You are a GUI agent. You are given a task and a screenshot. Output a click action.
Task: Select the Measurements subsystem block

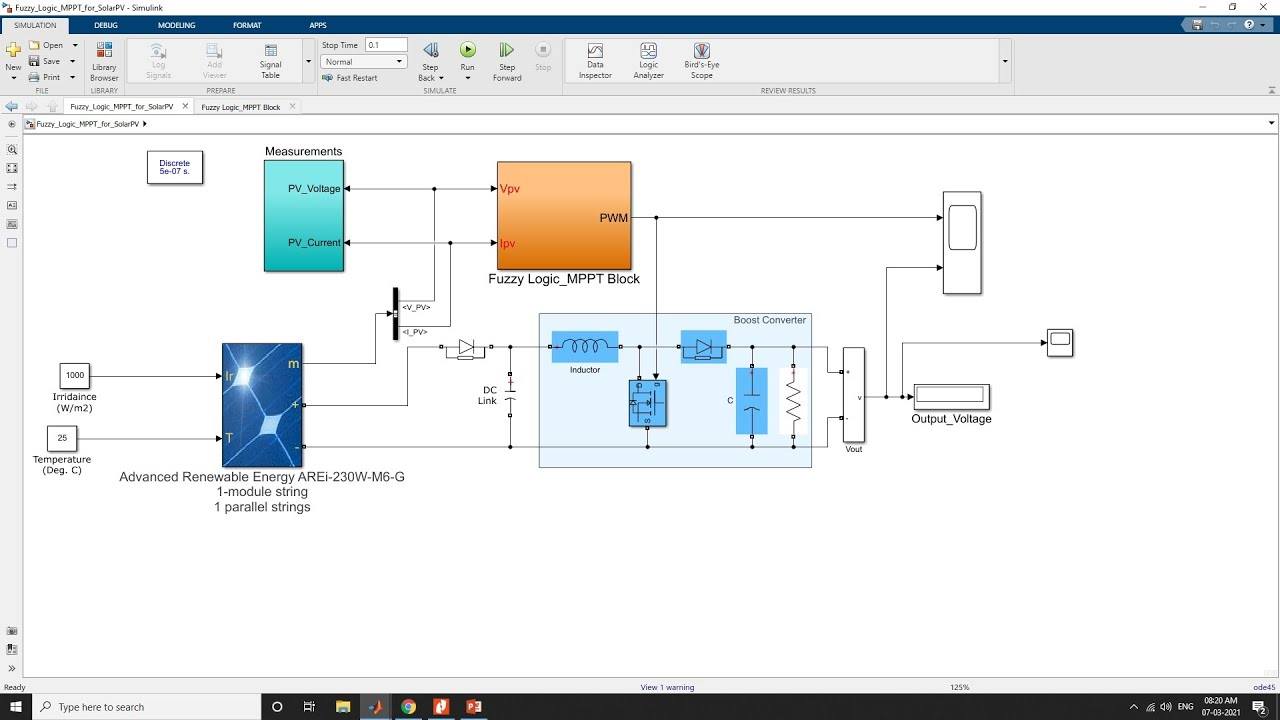[304, 216]
